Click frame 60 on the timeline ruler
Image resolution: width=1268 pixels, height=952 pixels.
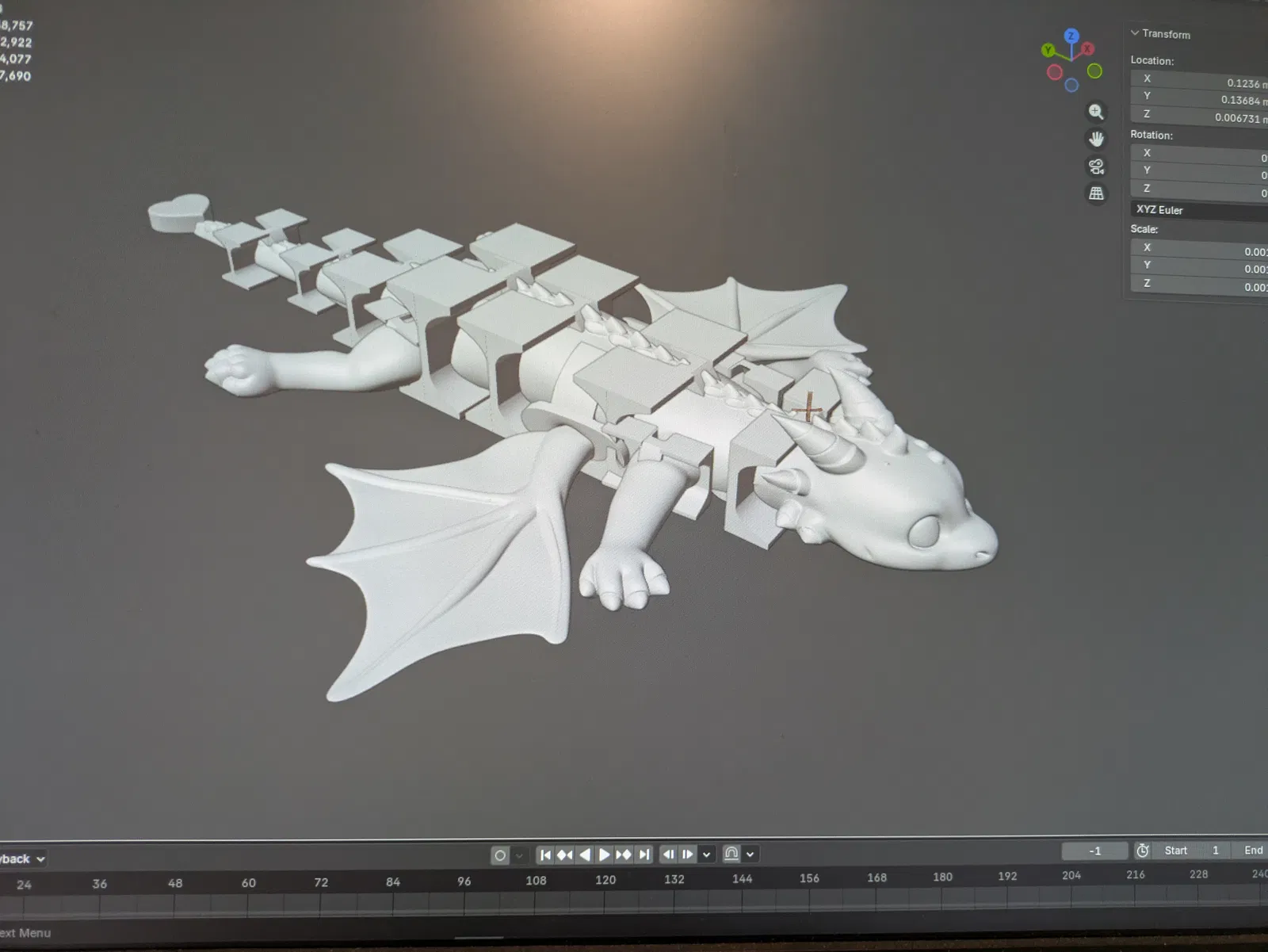click(249, 883)
